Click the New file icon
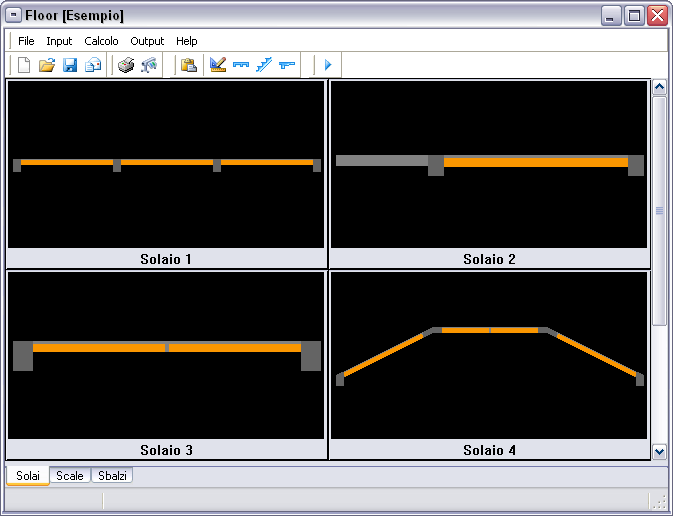Screen dimensions: 673x516 pyautogui.click(x=24, y=66)
